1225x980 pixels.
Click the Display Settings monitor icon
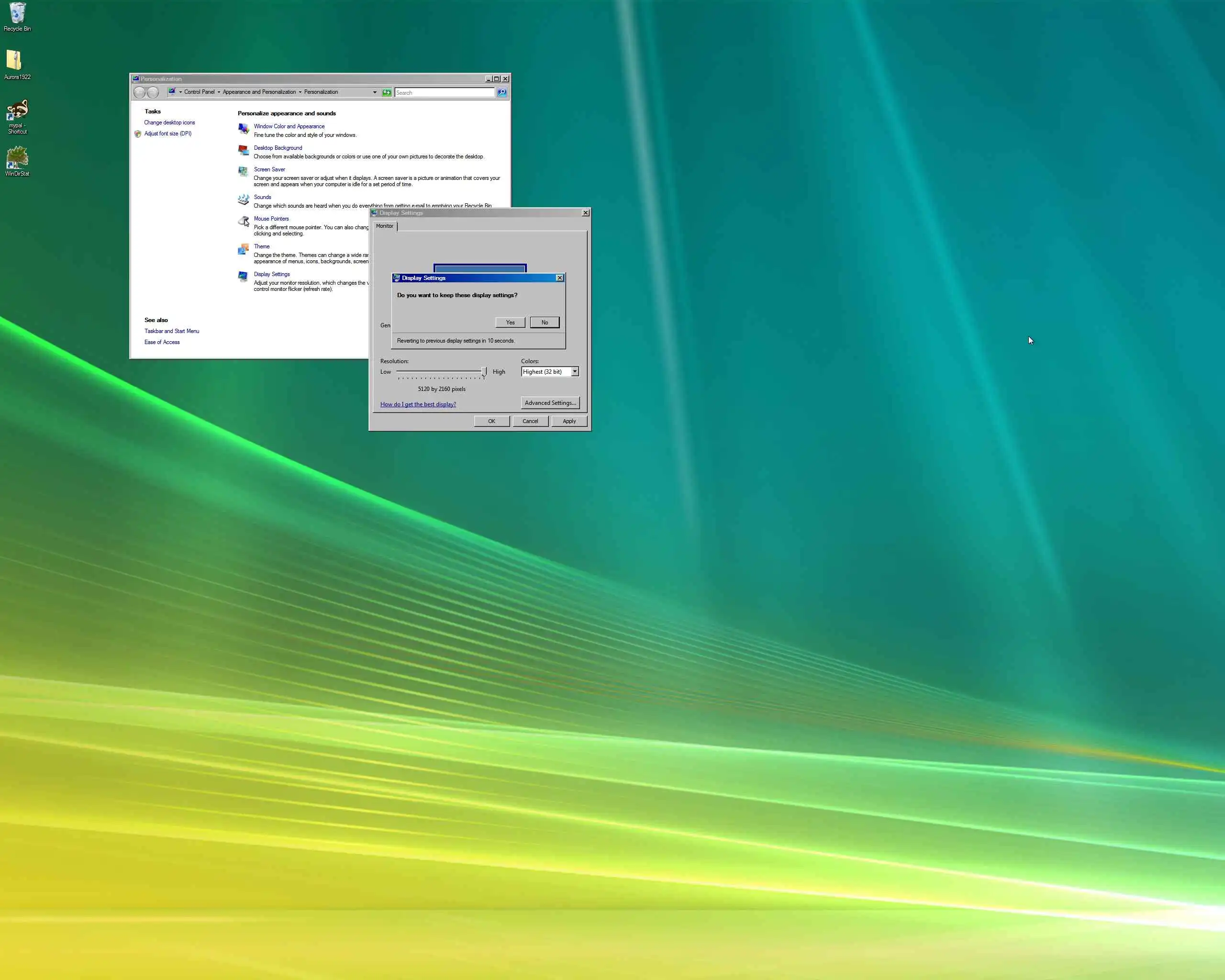coord(243,277)
